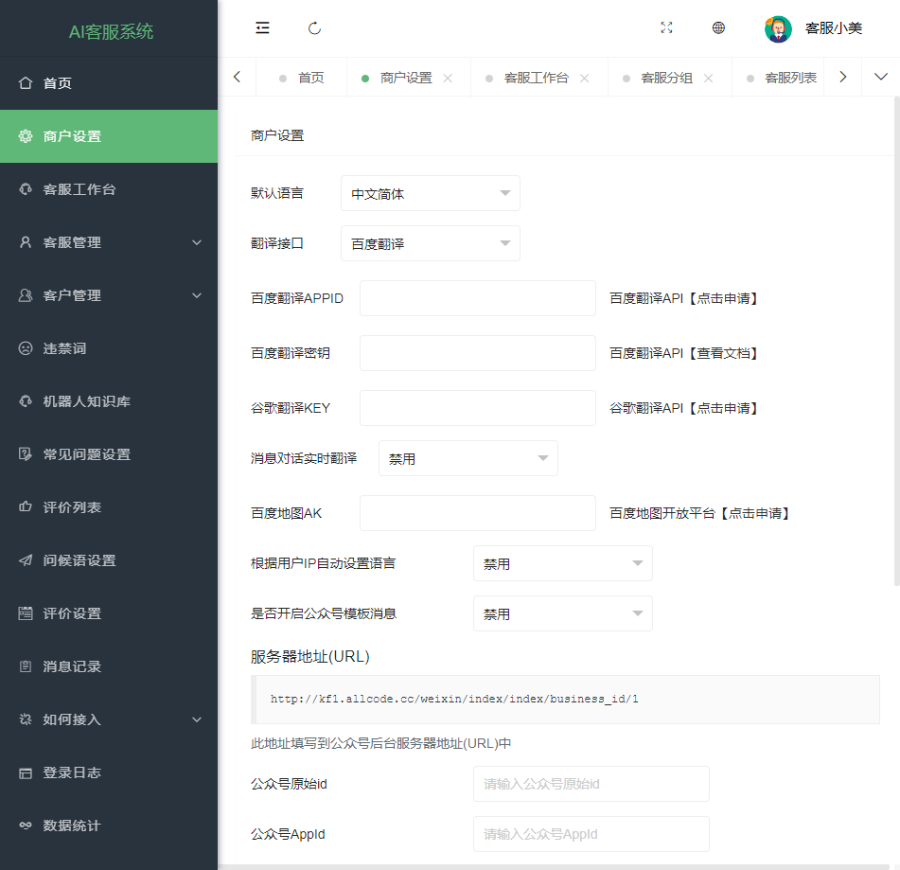This screenshot has height=870, width=900.
Task: Open the 默认语言 dropdown
Action: pos(430,193)
